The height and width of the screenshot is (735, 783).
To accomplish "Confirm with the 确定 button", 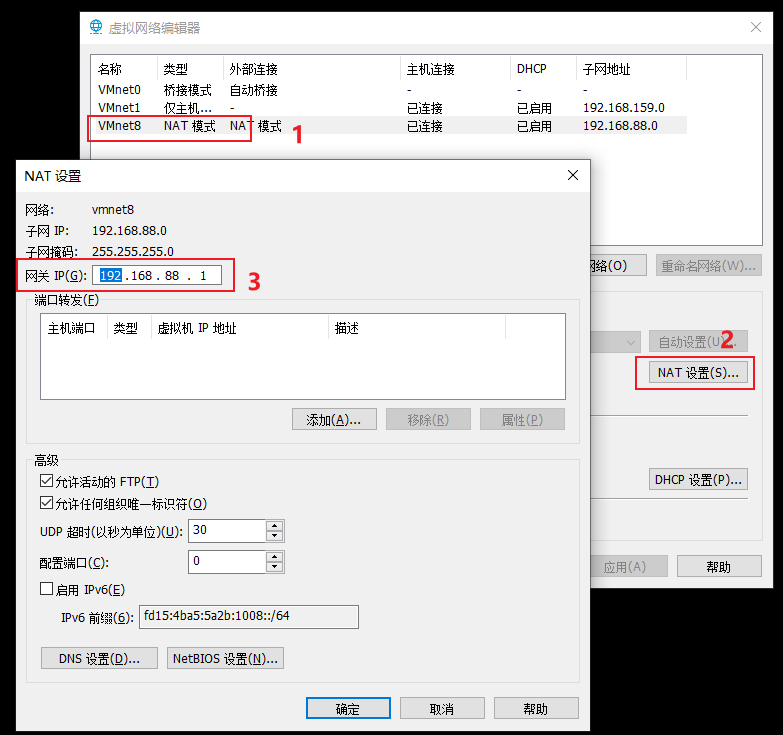I will (x=348, y=708).
